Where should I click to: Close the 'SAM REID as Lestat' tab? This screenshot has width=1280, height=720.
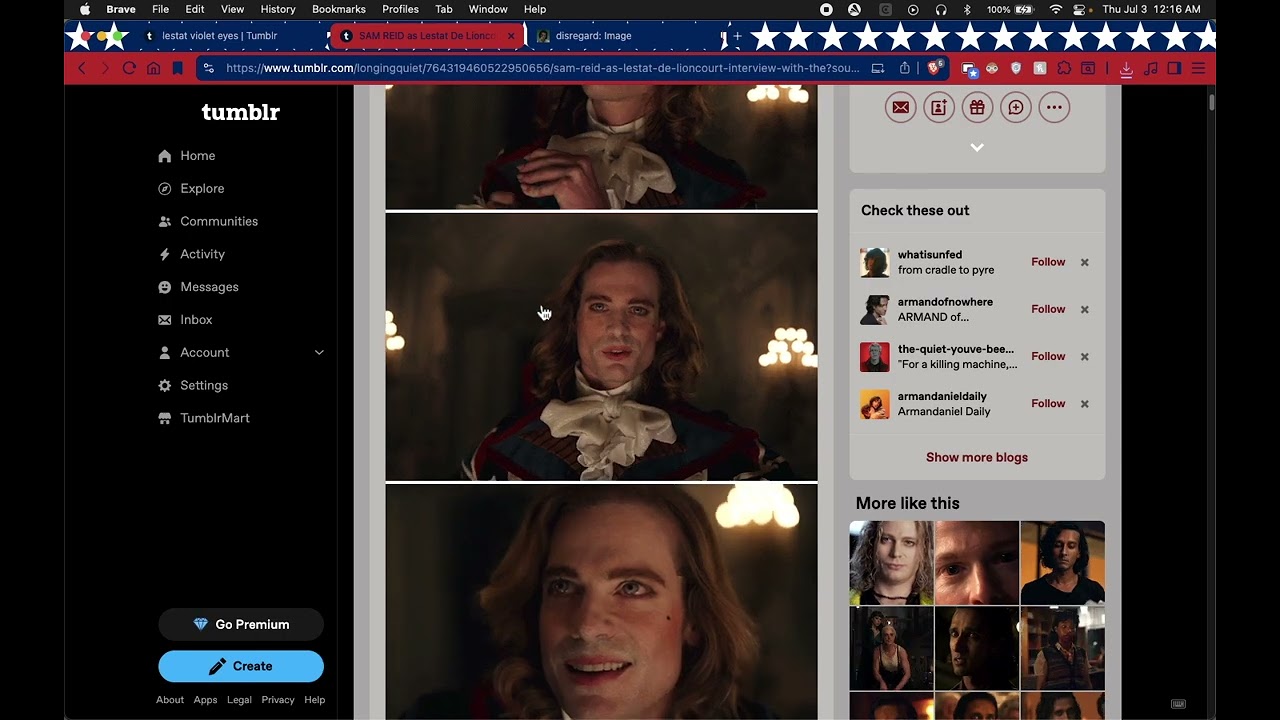coord(511,36)
